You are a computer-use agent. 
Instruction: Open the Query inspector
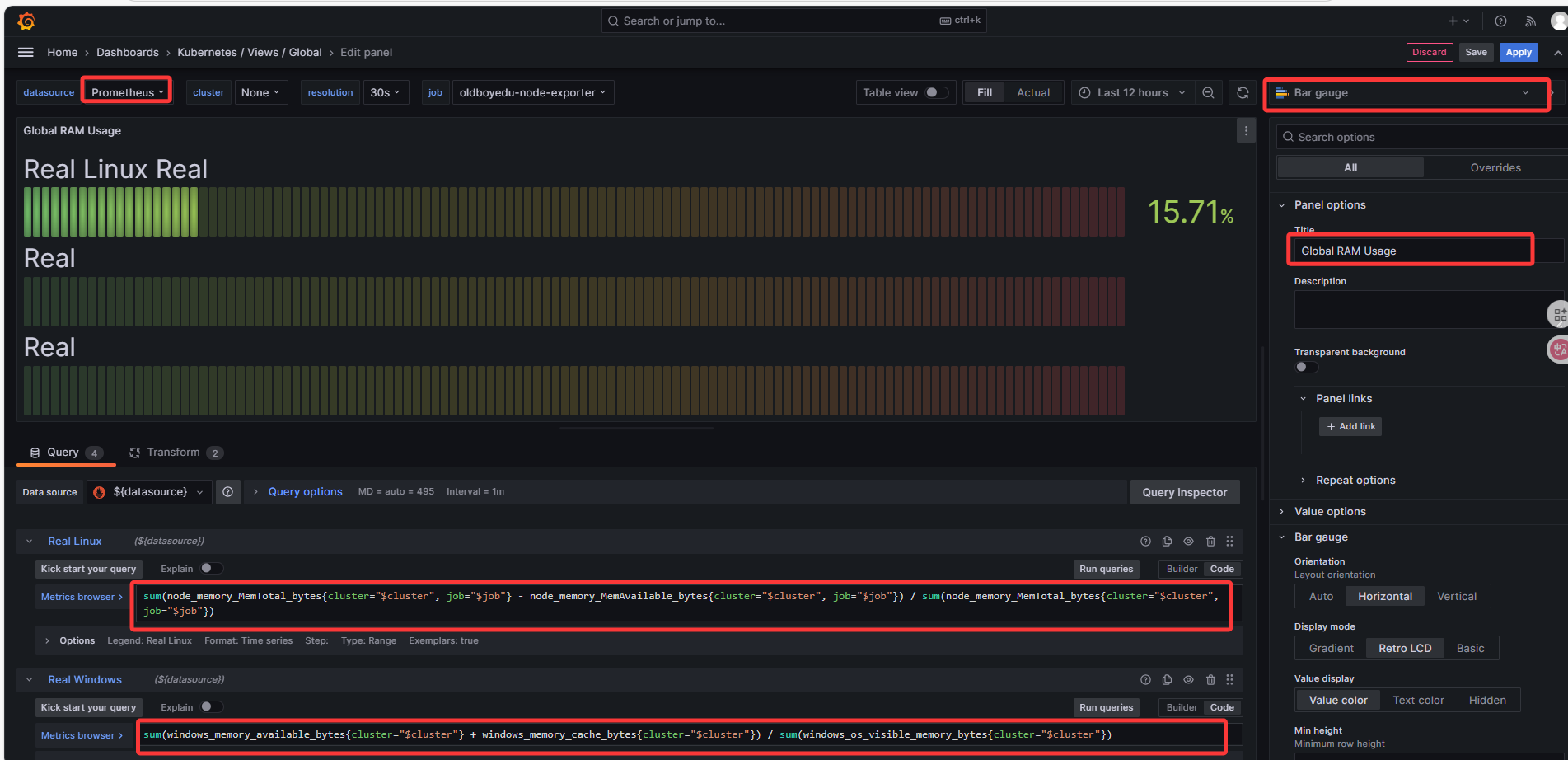pos(1184,492)
